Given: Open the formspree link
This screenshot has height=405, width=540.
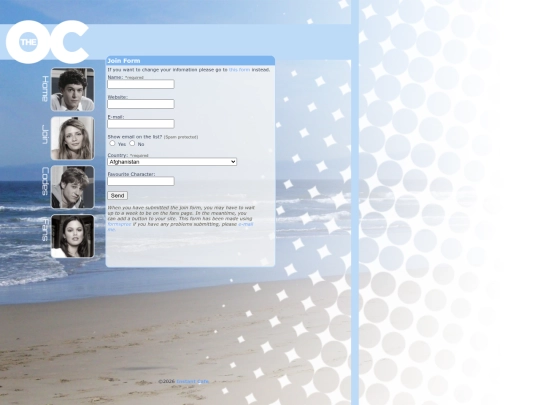Looking at the screenshot, I should (x=119, y=224).
